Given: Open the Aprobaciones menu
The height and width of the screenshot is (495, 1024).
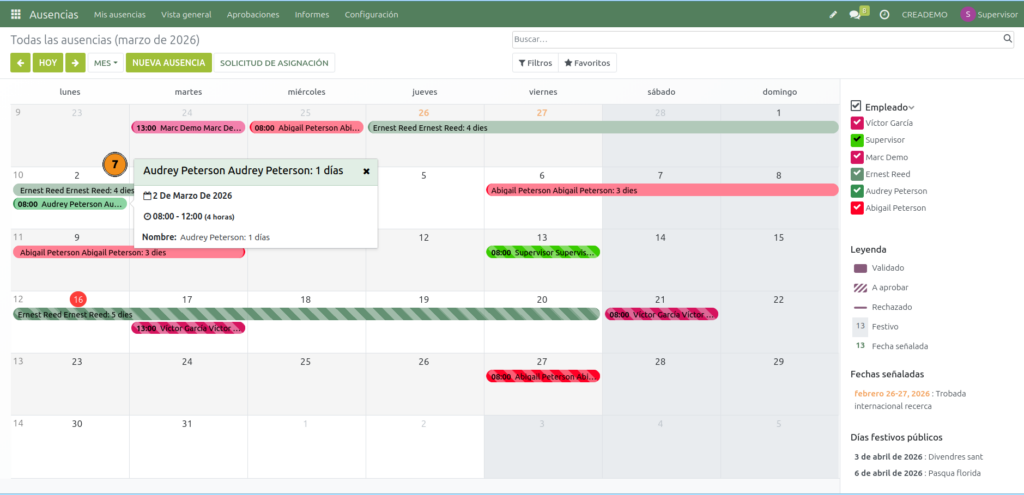Looking at the screenshot, I should coord(253,15).
